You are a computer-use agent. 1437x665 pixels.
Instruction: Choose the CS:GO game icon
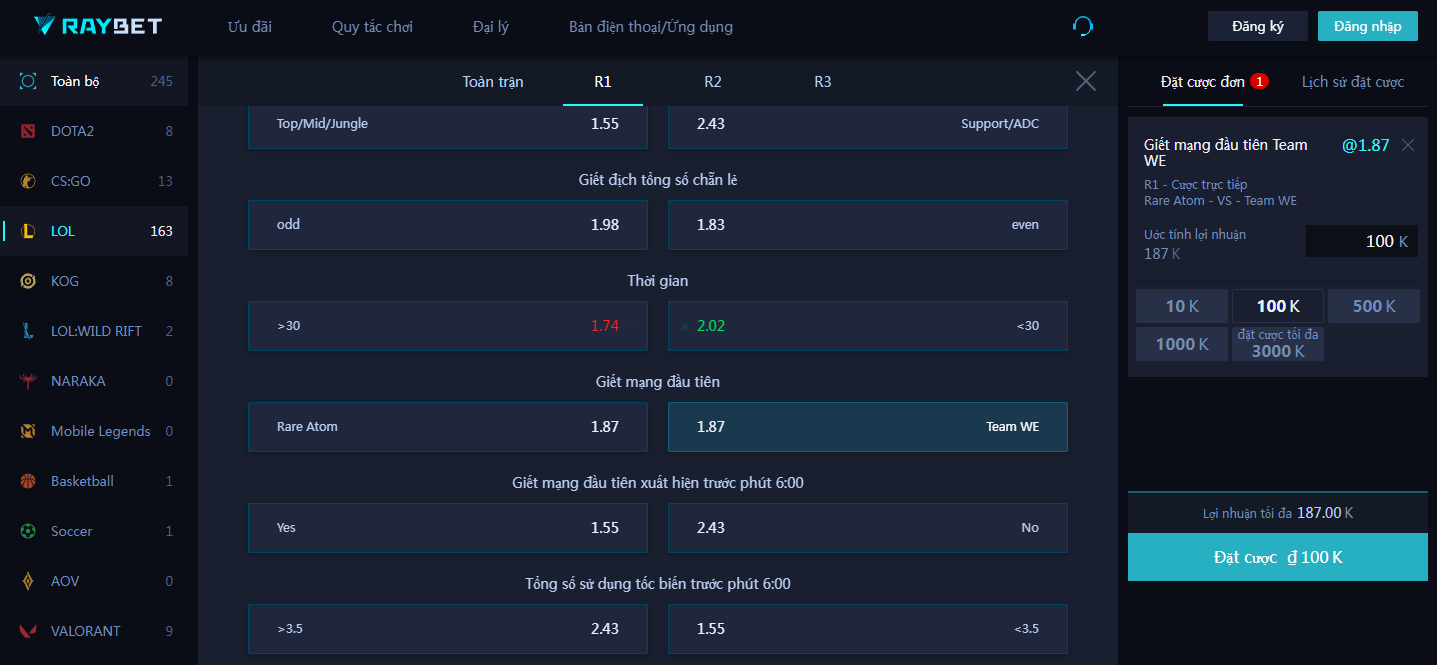(x=28, y=181)
